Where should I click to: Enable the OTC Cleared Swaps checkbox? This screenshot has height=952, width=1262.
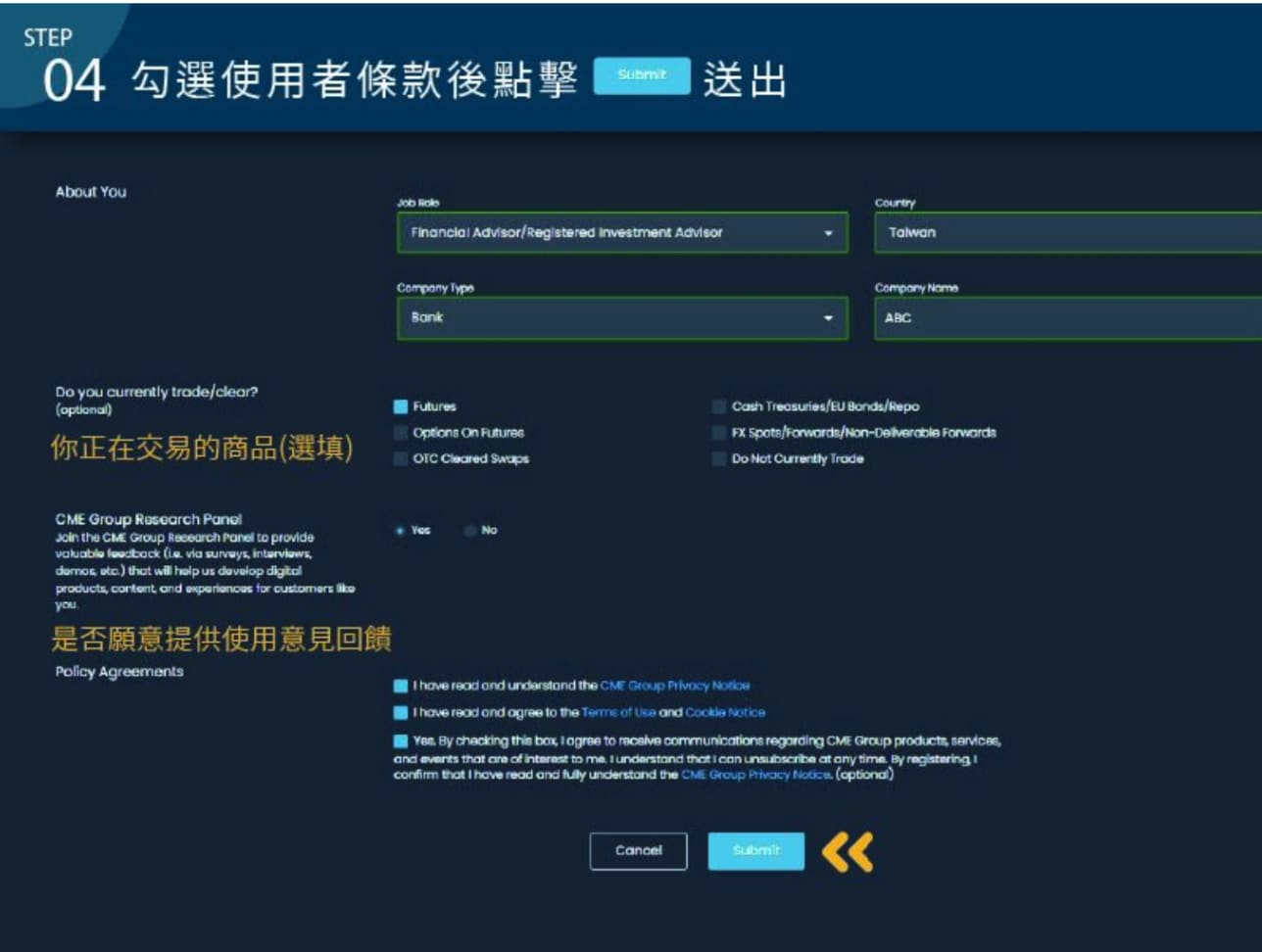[x=401, y=459]
